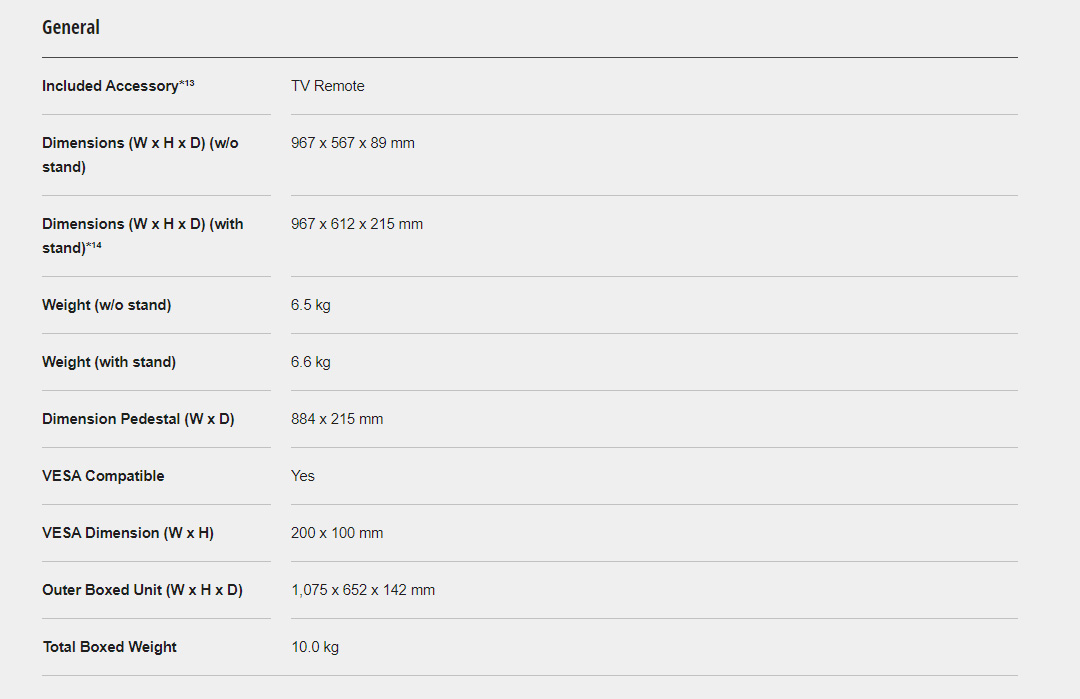Open footnote 13 next to Included Accessory
The width and height of the screenshot is (1080, 699).
coord(187,84)
